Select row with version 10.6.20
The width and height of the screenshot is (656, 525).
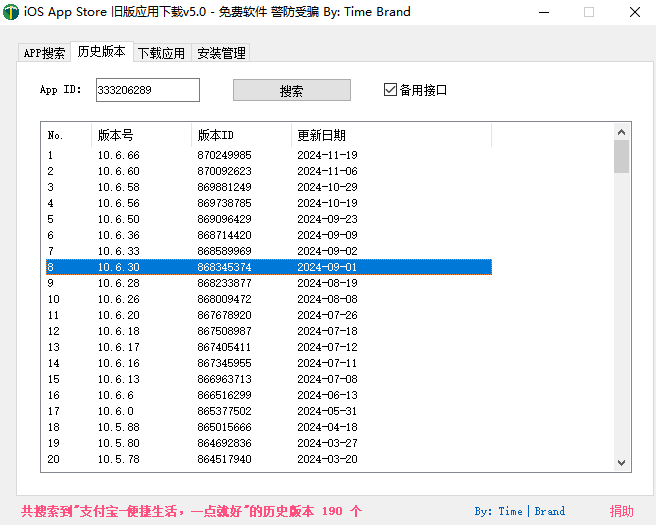(x=269, y=315)
